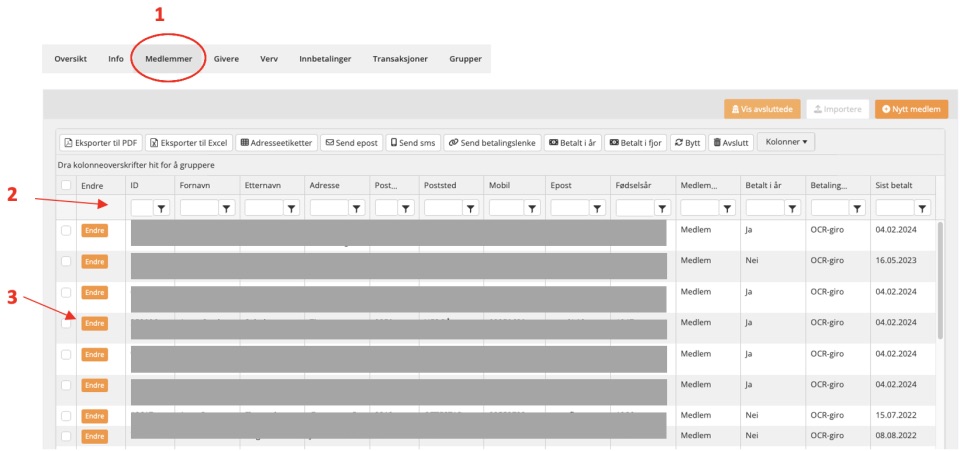Generate Adresseetiketter labels
Viewport: 960px width, 451px height.
click(276, 143)
